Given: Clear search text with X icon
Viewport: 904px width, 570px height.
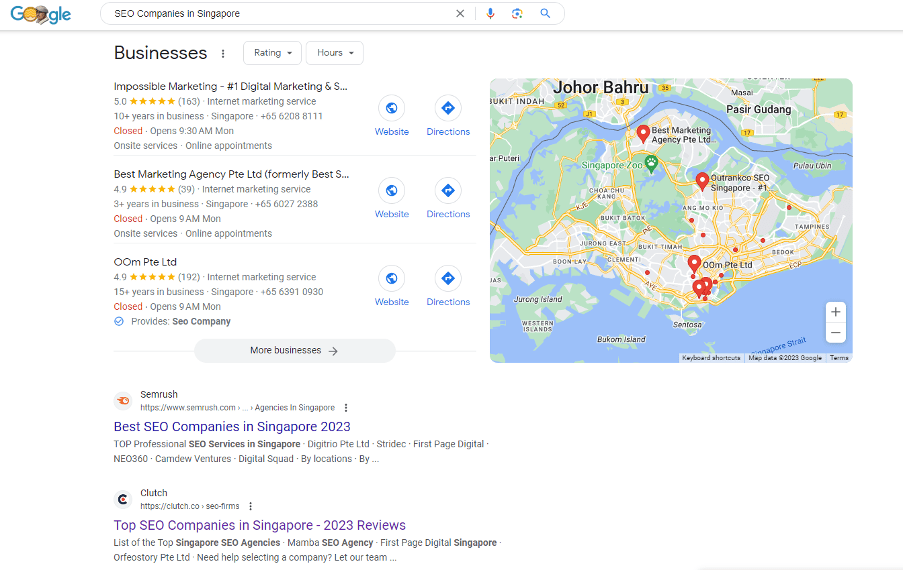Looking at the screenshot, I should (x=460, y=14).
